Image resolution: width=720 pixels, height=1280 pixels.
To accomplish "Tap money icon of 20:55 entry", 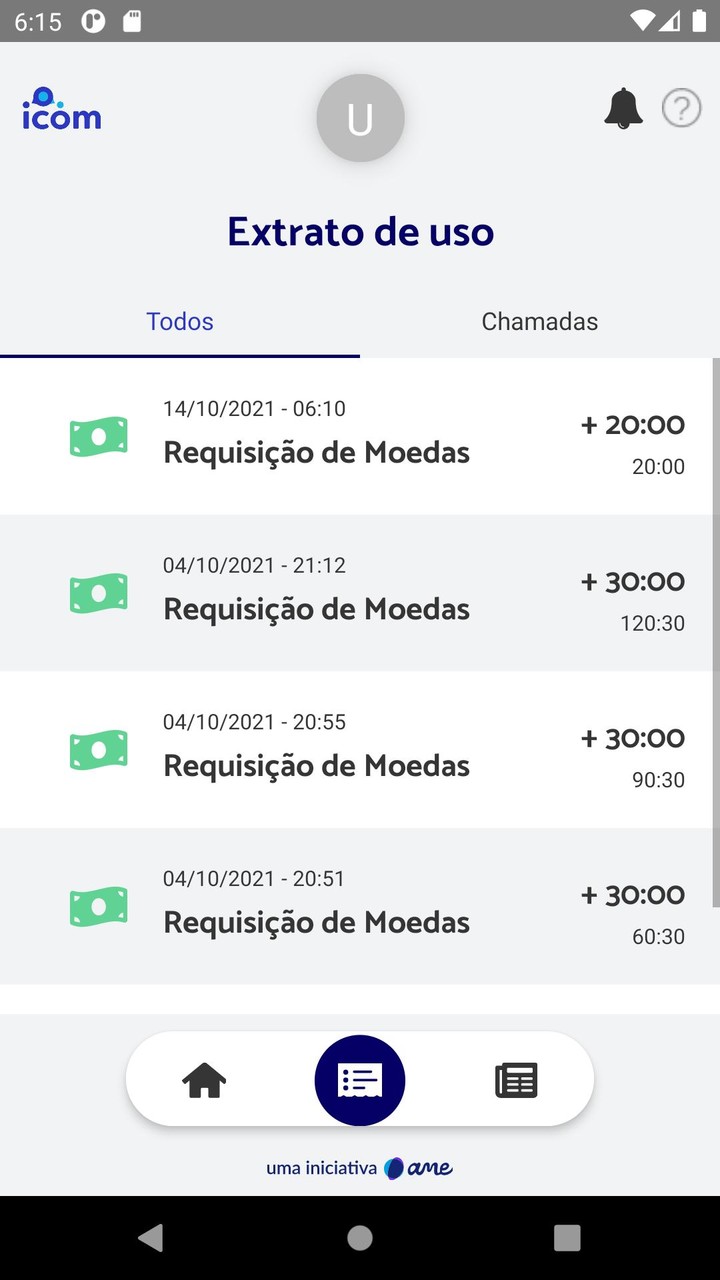I will click(98, 750).
